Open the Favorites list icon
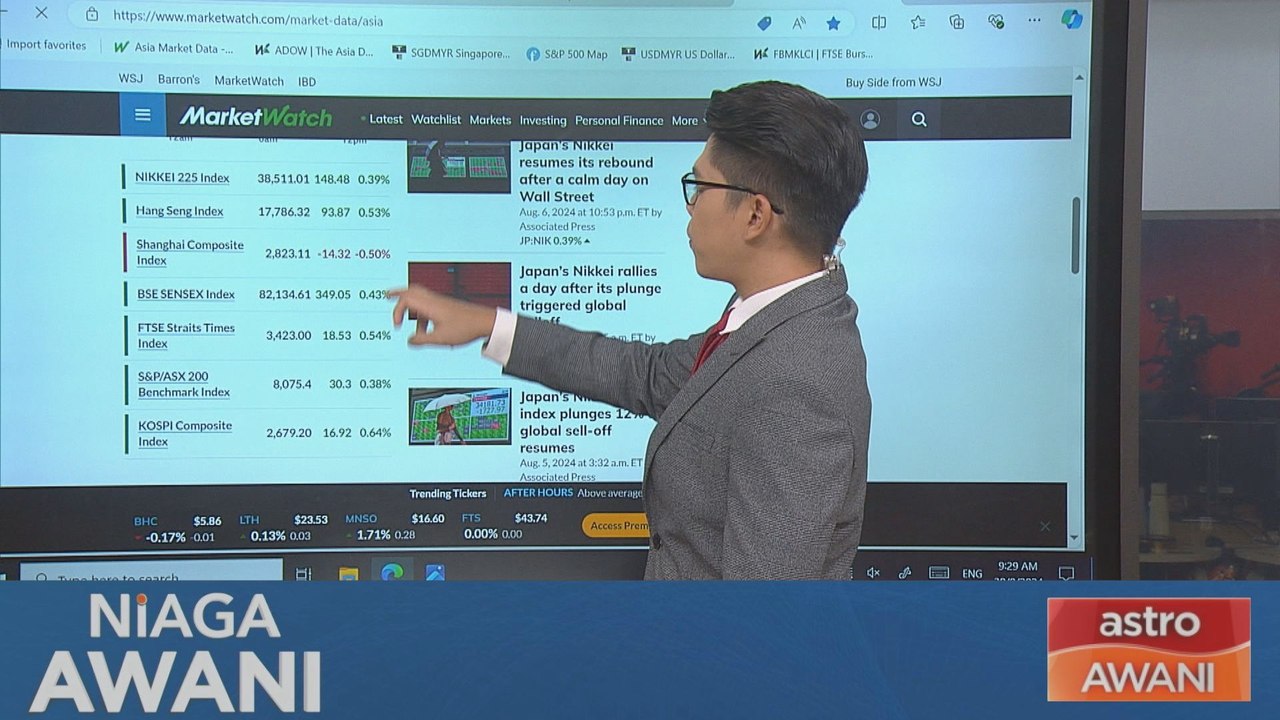 [918, 22]
